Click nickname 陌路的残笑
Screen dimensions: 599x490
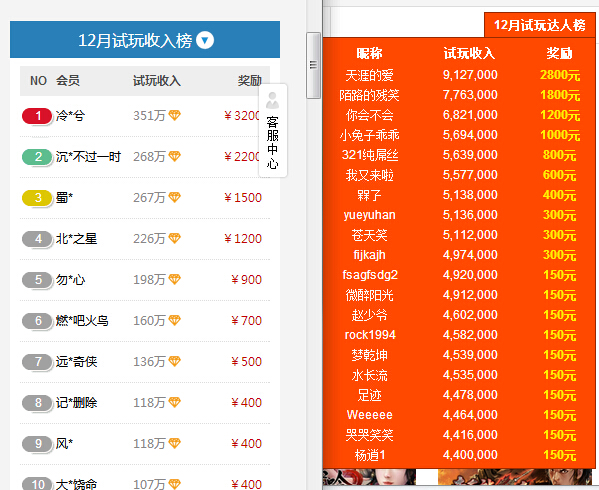click(369, 95)
